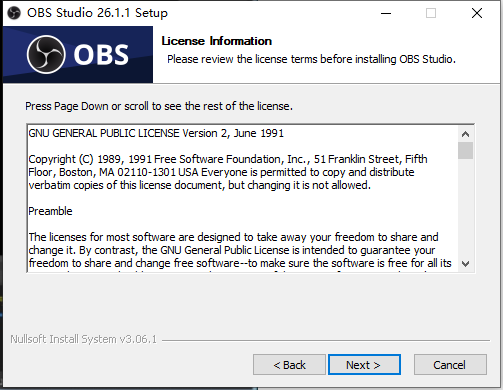The height and width of the screenshot is (390, 503).
Task: Go to the next step with Next >
Action: (x=364, y=365)
